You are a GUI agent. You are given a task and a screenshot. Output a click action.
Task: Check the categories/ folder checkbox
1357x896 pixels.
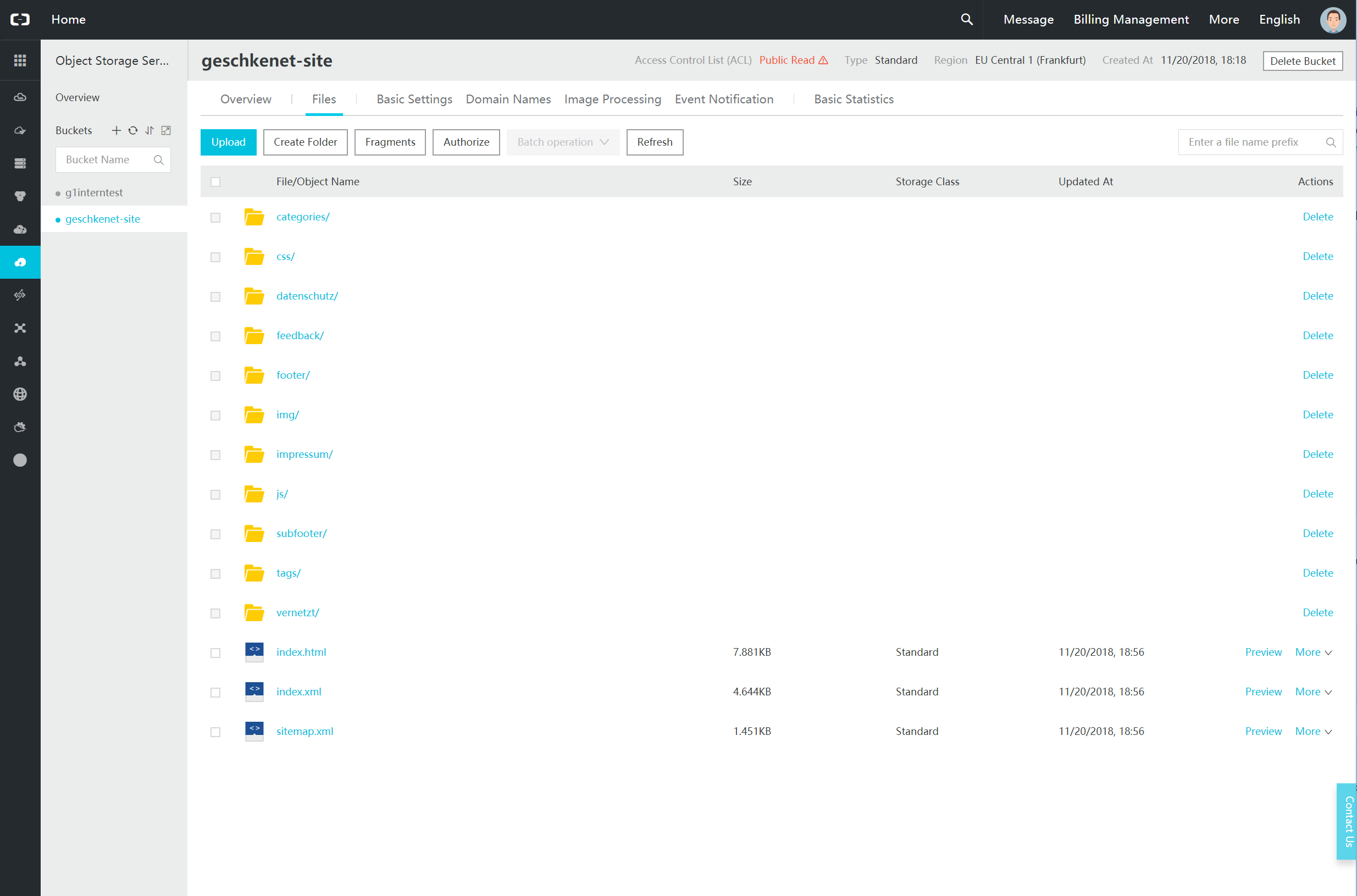click(215, 217)
